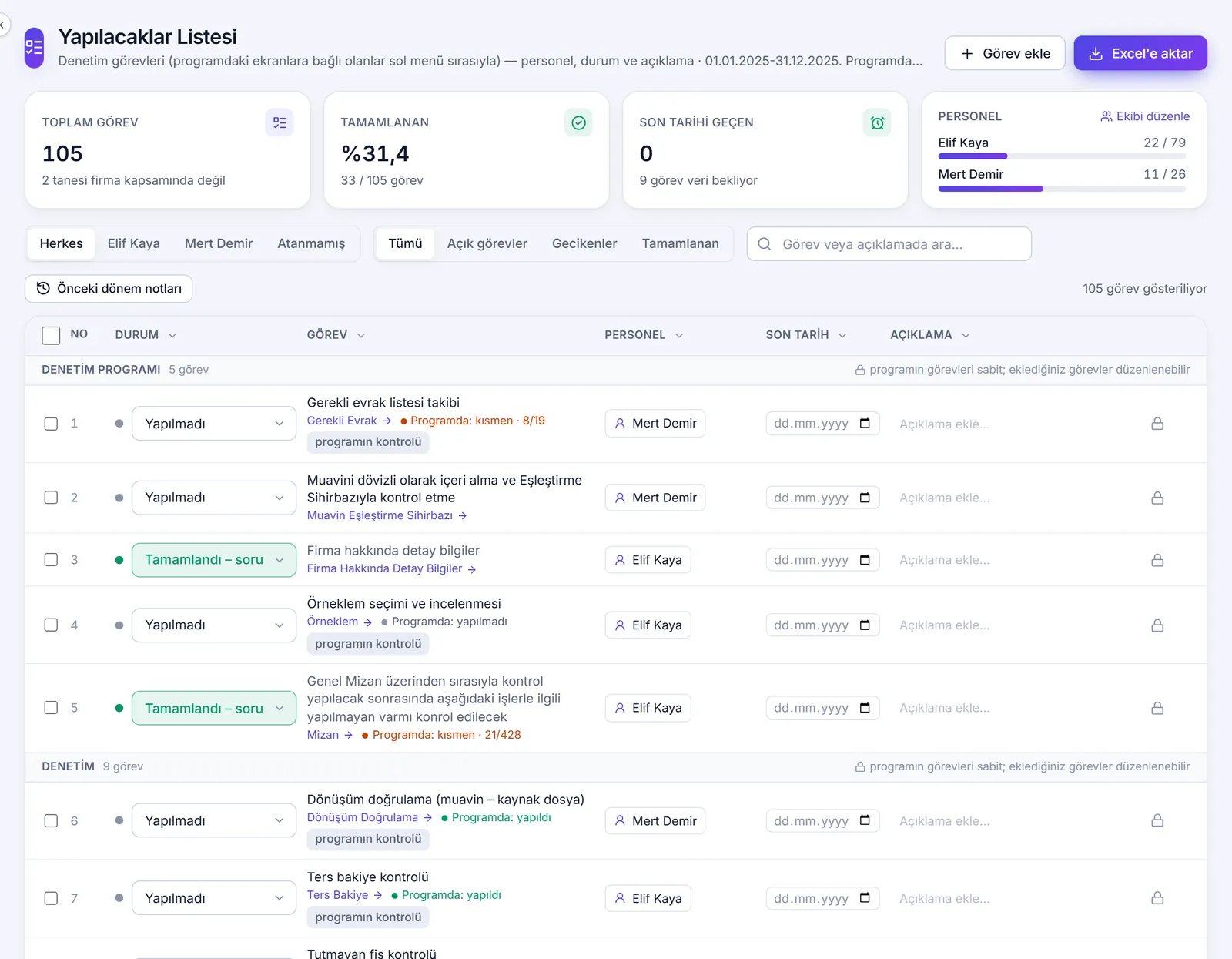
Task: Export using Excel'e aktar button
Action: [x=1140, y=53]
